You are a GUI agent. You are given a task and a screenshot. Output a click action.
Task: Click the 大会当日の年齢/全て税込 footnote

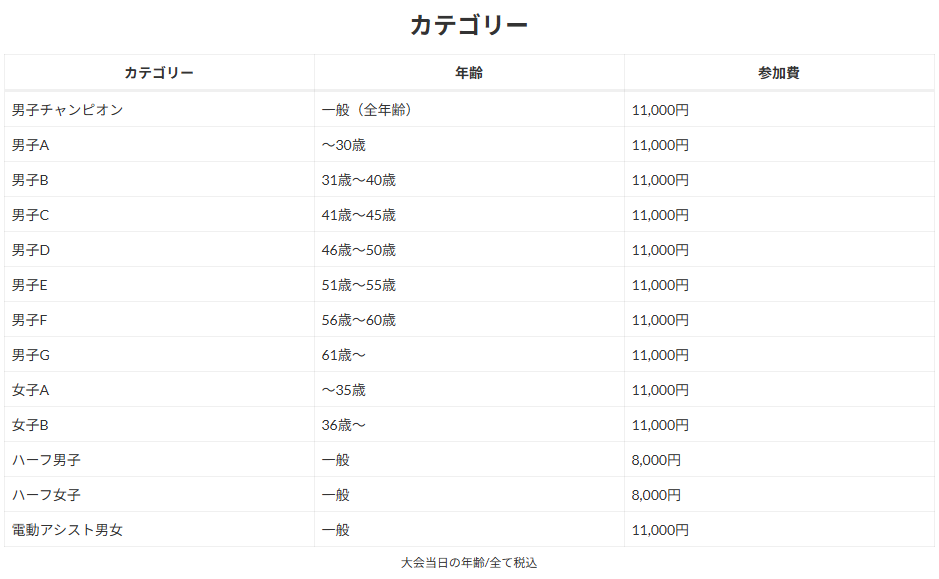[x=468, y=563]
